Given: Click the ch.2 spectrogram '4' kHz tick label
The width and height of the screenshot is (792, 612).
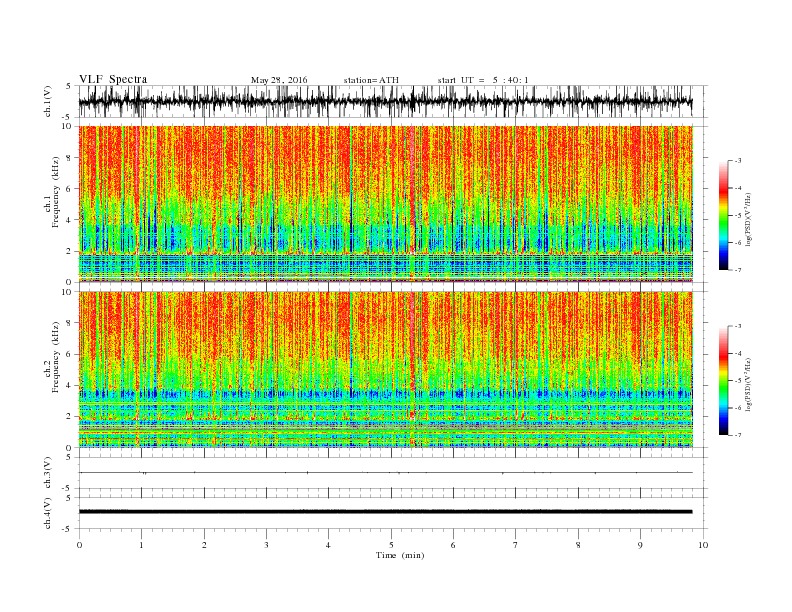Looking at the screenshot, I should tap(70, 386).
